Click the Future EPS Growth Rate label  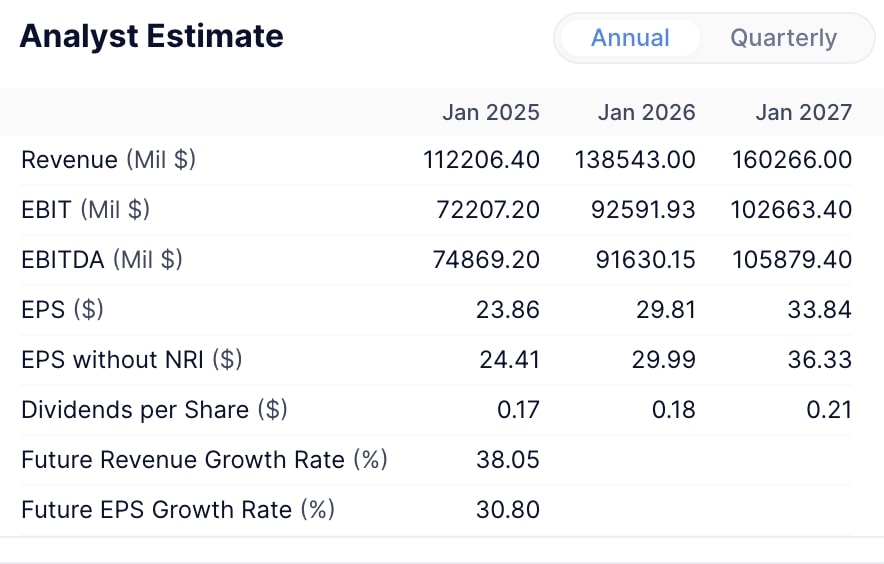point(177,510)
